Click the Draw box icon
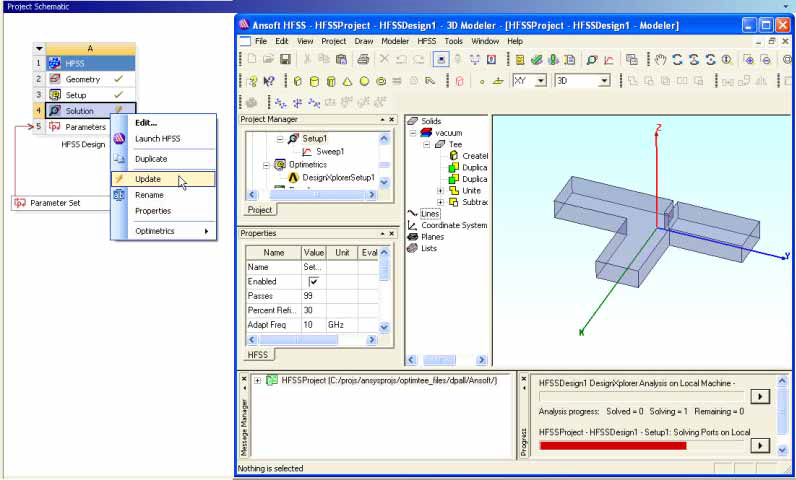The height and width of the screenshot is (480, 796). click(296, 81)
